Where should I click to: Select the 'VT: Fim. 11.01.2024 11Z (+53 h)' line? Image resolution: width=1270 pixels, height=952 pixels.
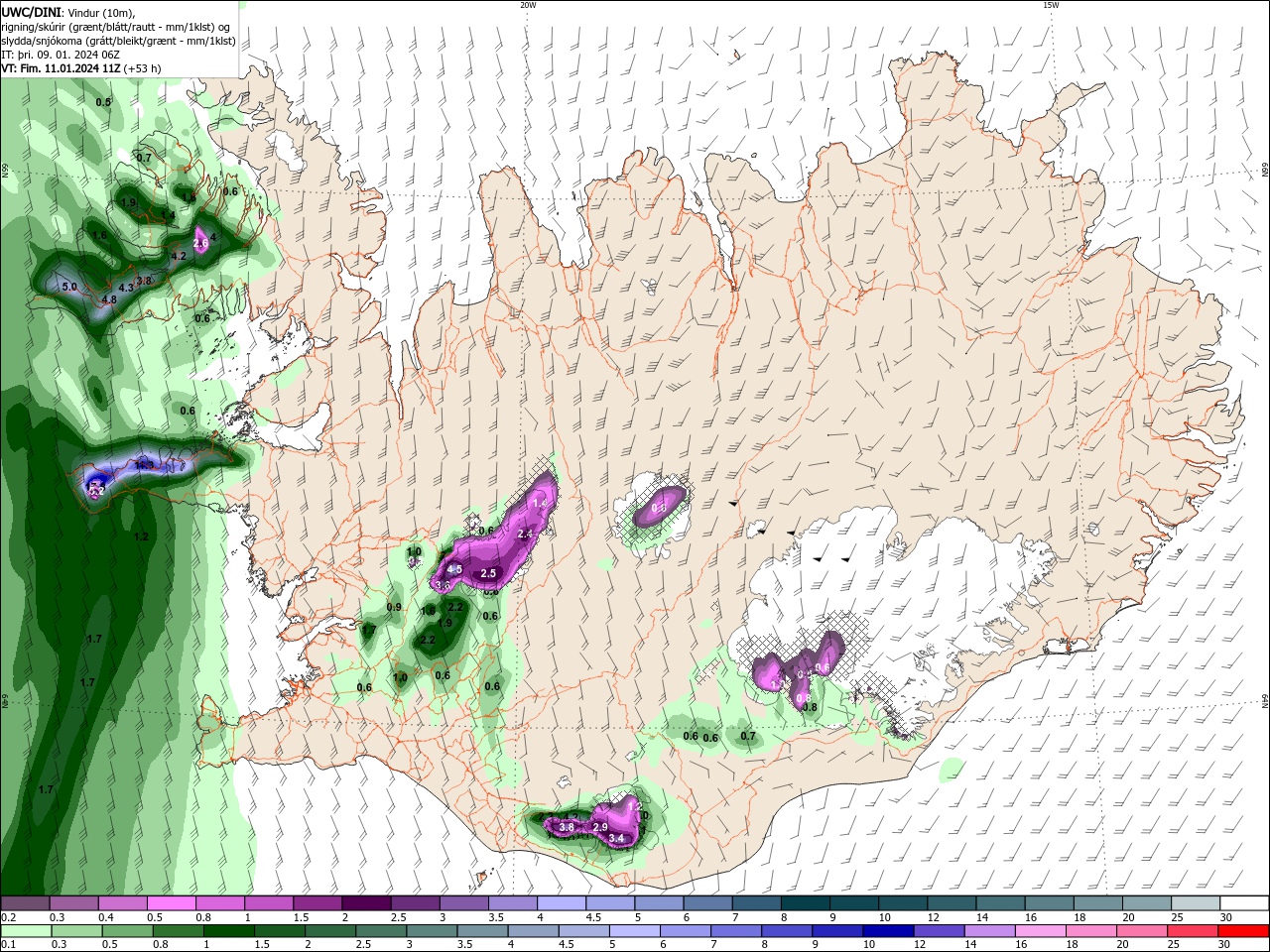pyautogui.click(x=80, y=68)
